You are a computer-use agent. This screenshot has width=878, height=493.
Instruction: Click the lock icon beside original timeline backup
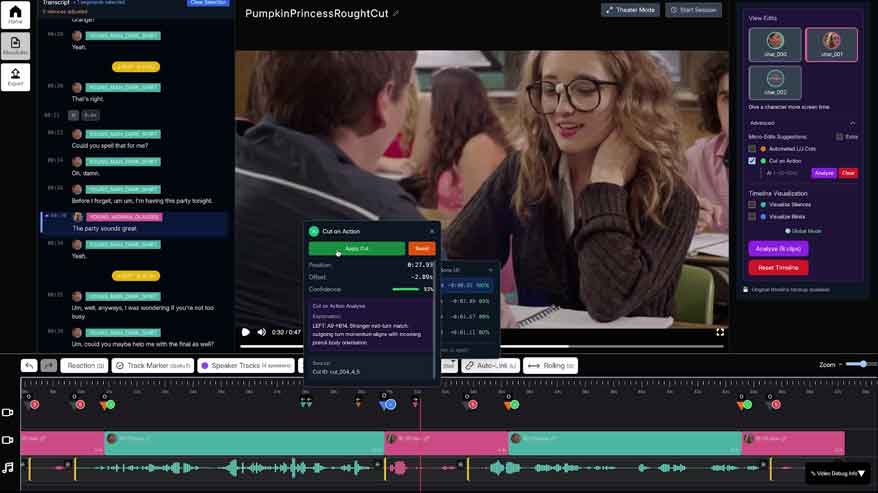click(745, 290)
